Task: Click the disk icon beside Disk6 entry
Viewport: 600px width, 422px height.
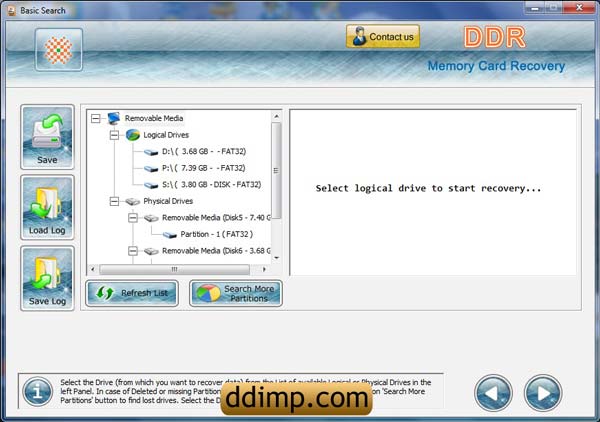Action: click(151, 251)
